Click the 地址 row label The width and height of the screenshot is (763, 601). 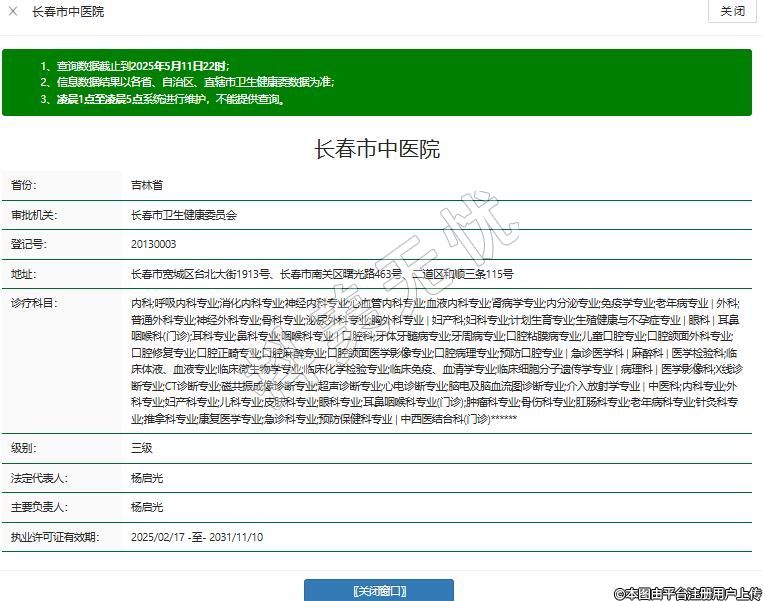point(22,274)
